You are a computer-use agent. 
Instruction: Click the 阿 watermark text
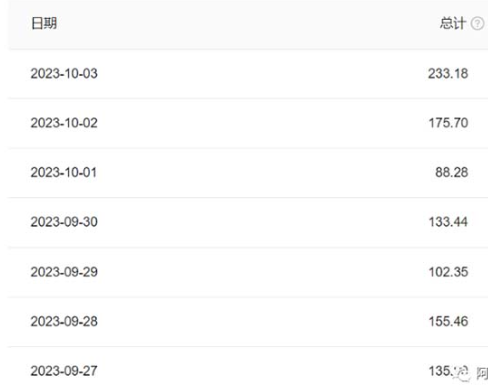(x=482, y=373)
